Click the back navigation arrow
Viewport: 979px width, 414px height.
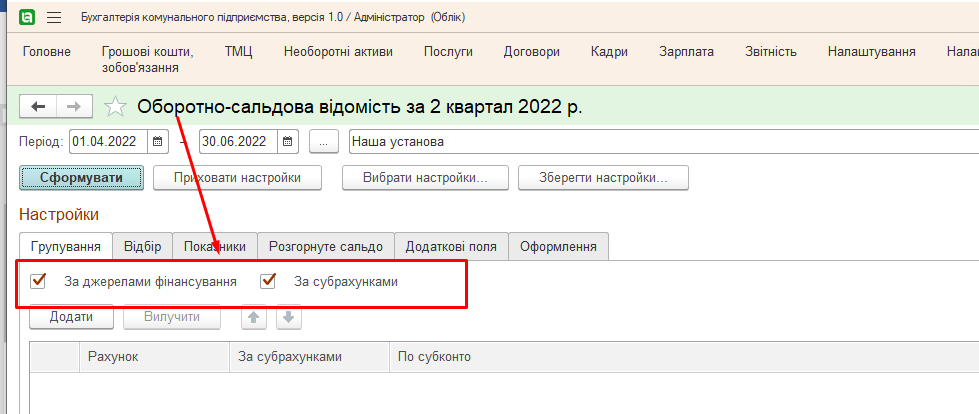coord(38,106)
